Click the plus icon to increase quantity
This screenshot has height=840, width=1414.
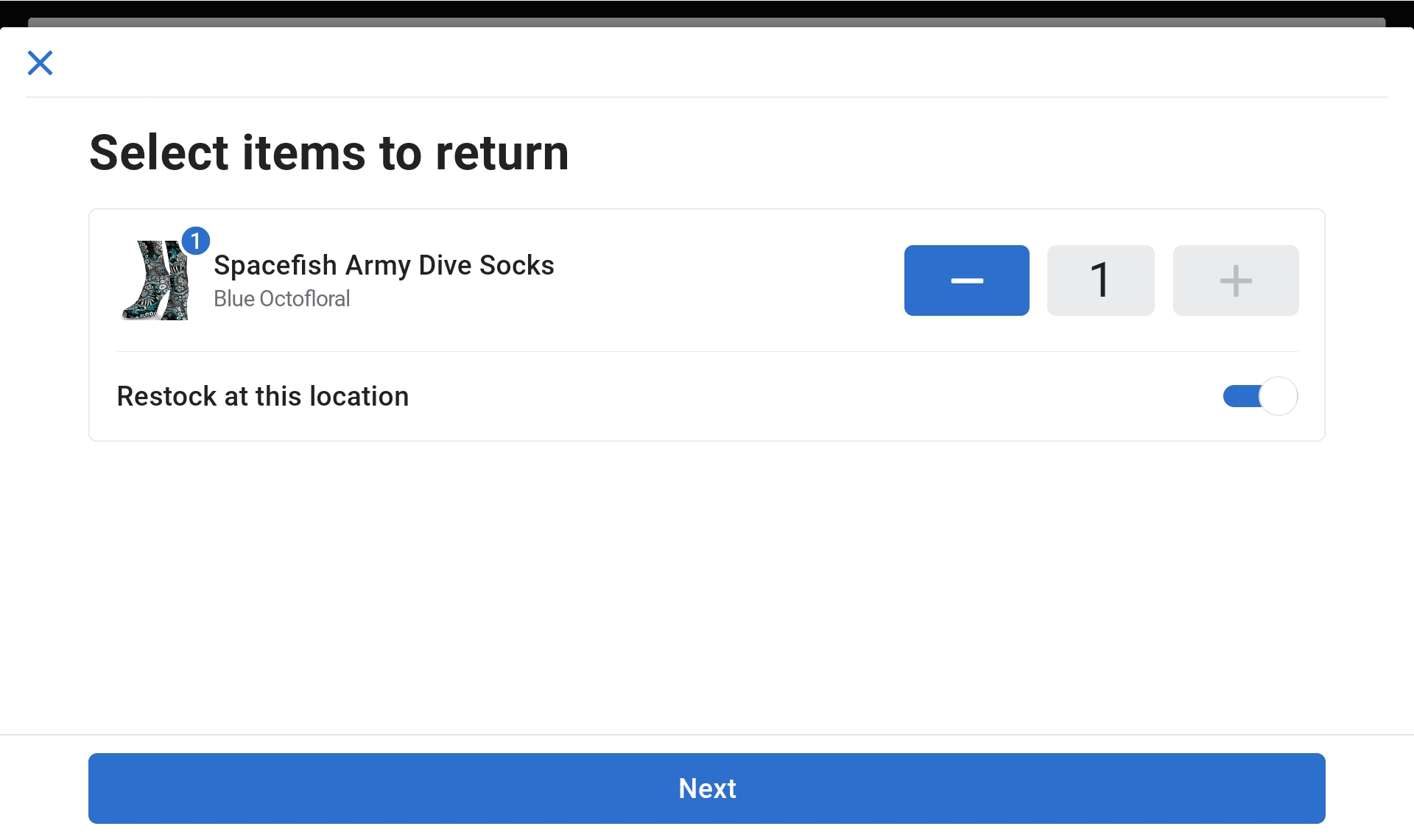tap(1235, 280)
